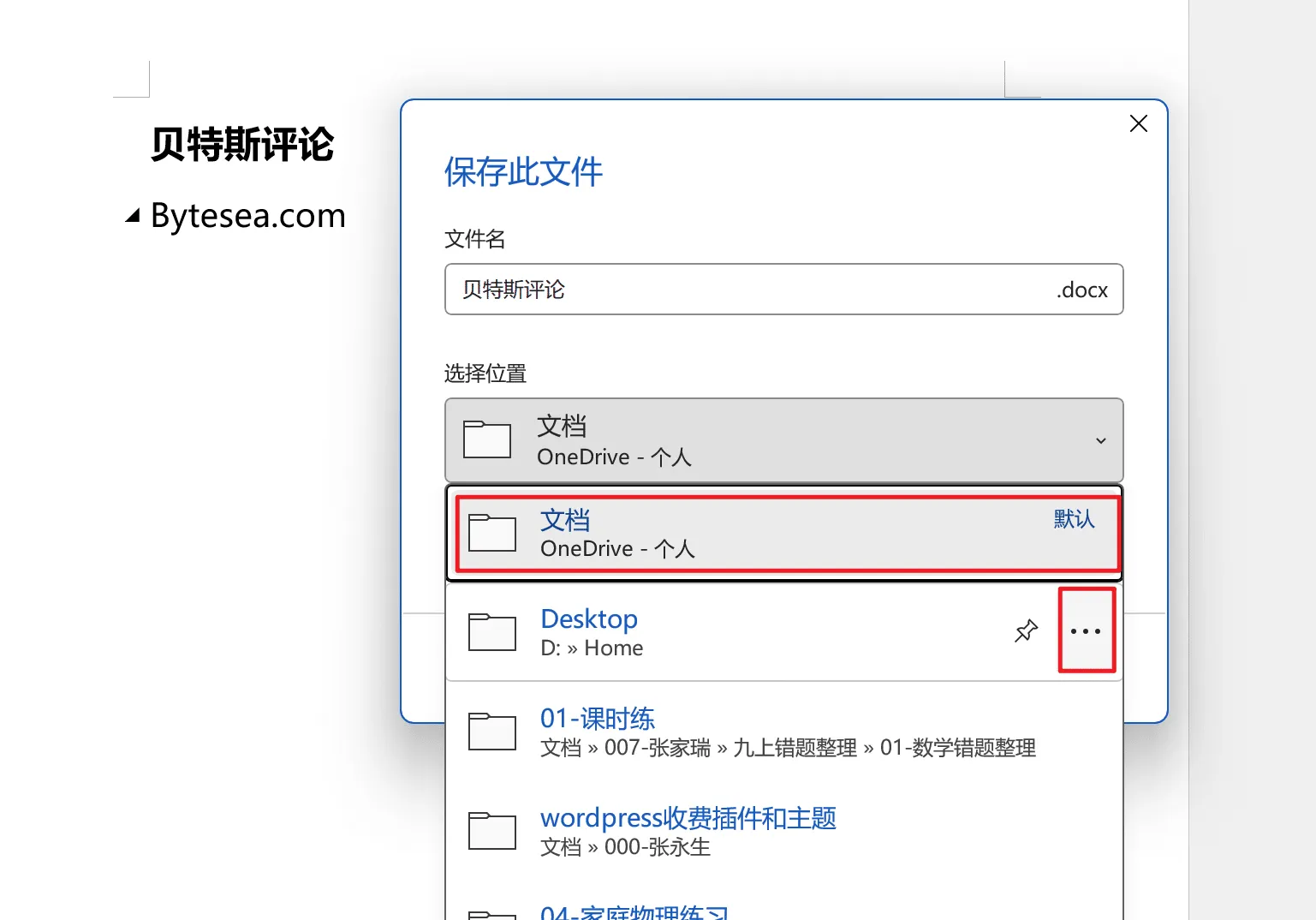This screenshot has height=920, width=1316.
Task: Click the 贝特斯评论 document title text
Action: pos(242,144)
